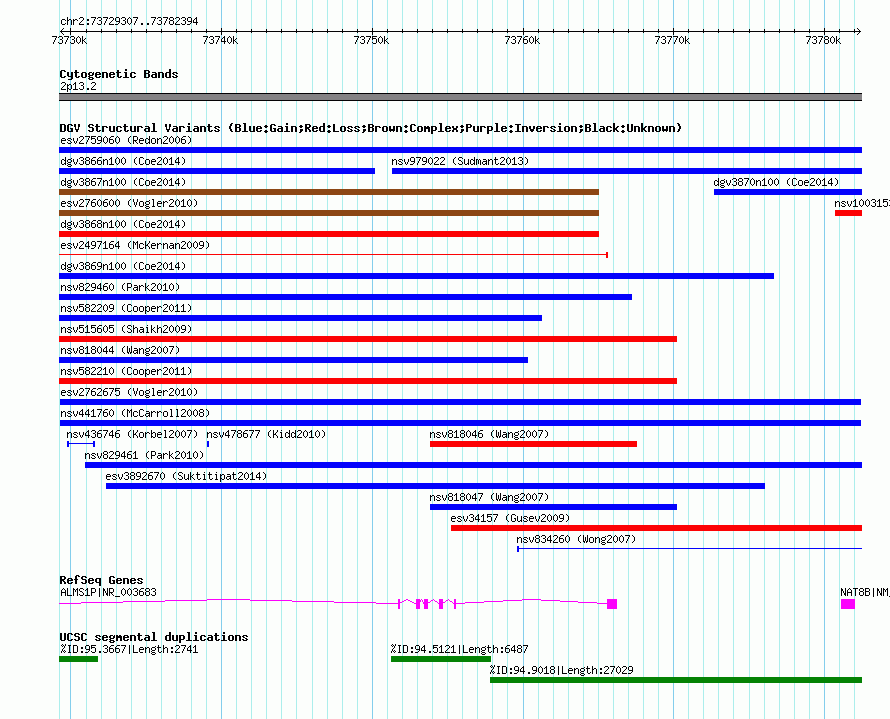
Task: Select the blue bar under nsv818047
Action: click(553, 507)
